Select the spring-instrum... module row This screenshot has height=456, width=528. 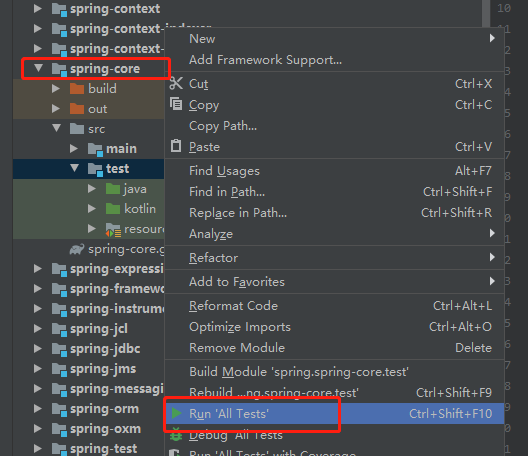pyautogui.click(x=89, y=309)
